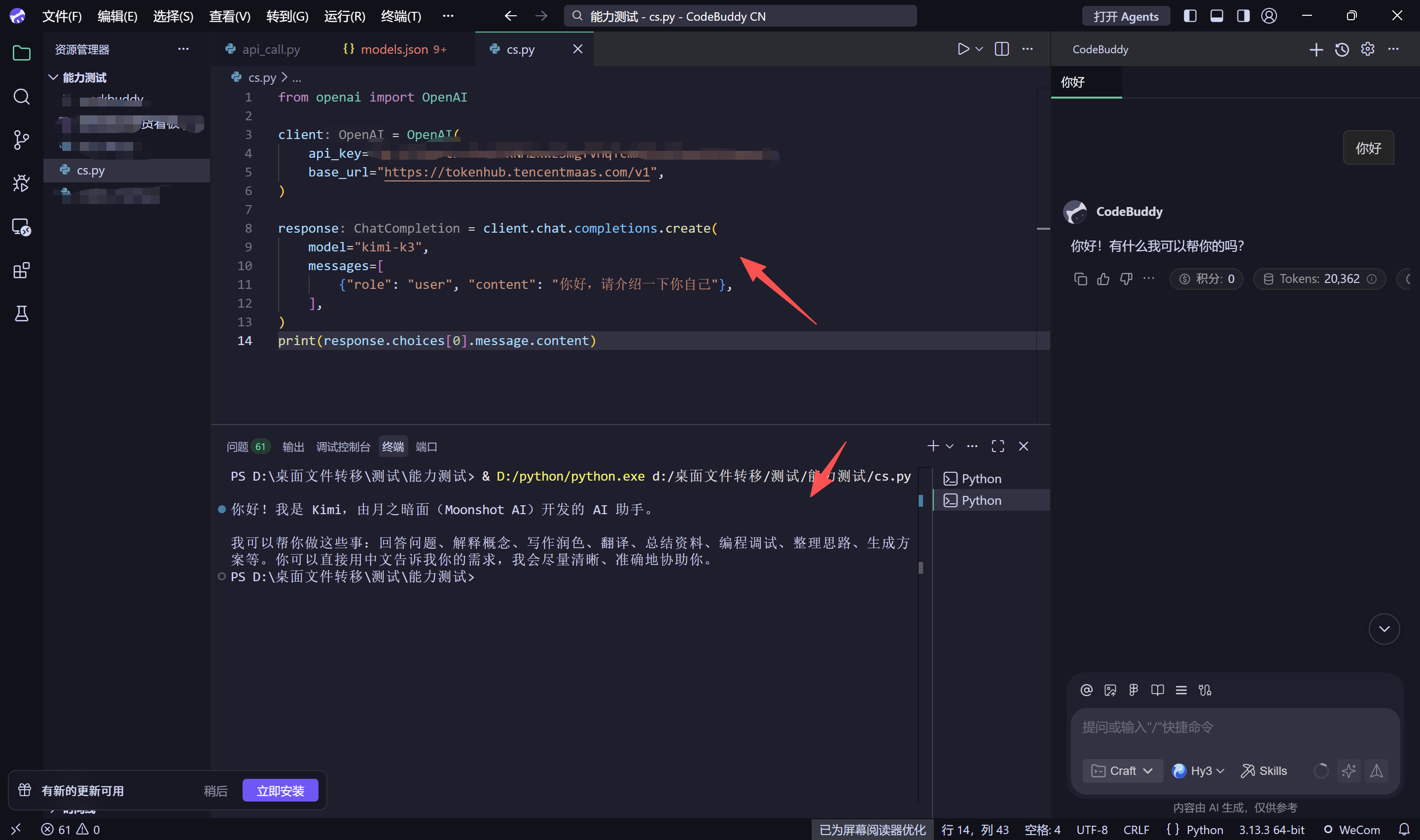Like the CodeBuddy response
This screenshot has height=840, width=1420.
click(x=1103, y=279)
